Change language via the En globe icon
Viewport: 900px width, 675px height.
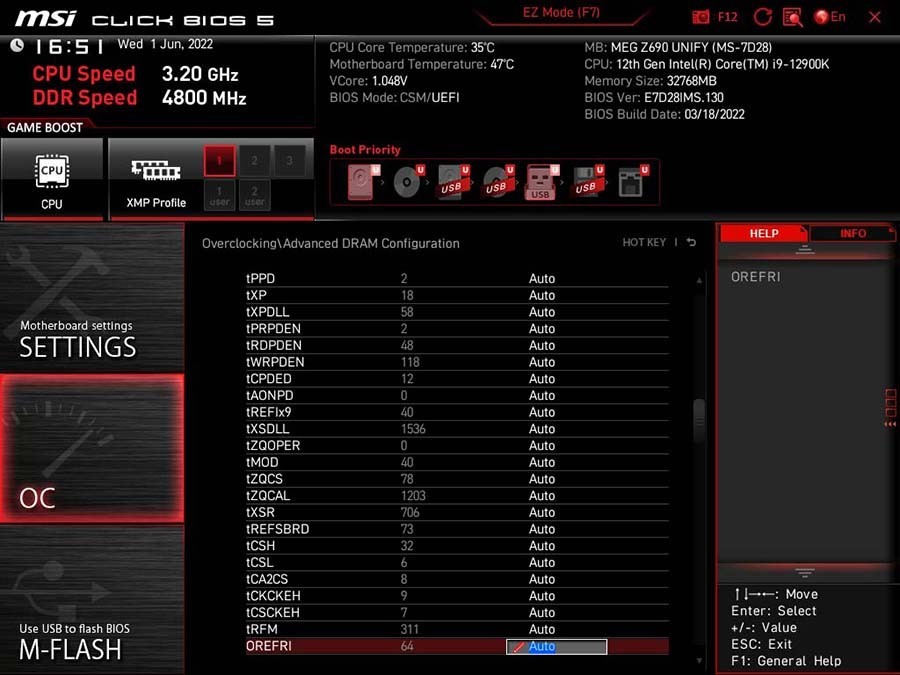click(830, 17)
